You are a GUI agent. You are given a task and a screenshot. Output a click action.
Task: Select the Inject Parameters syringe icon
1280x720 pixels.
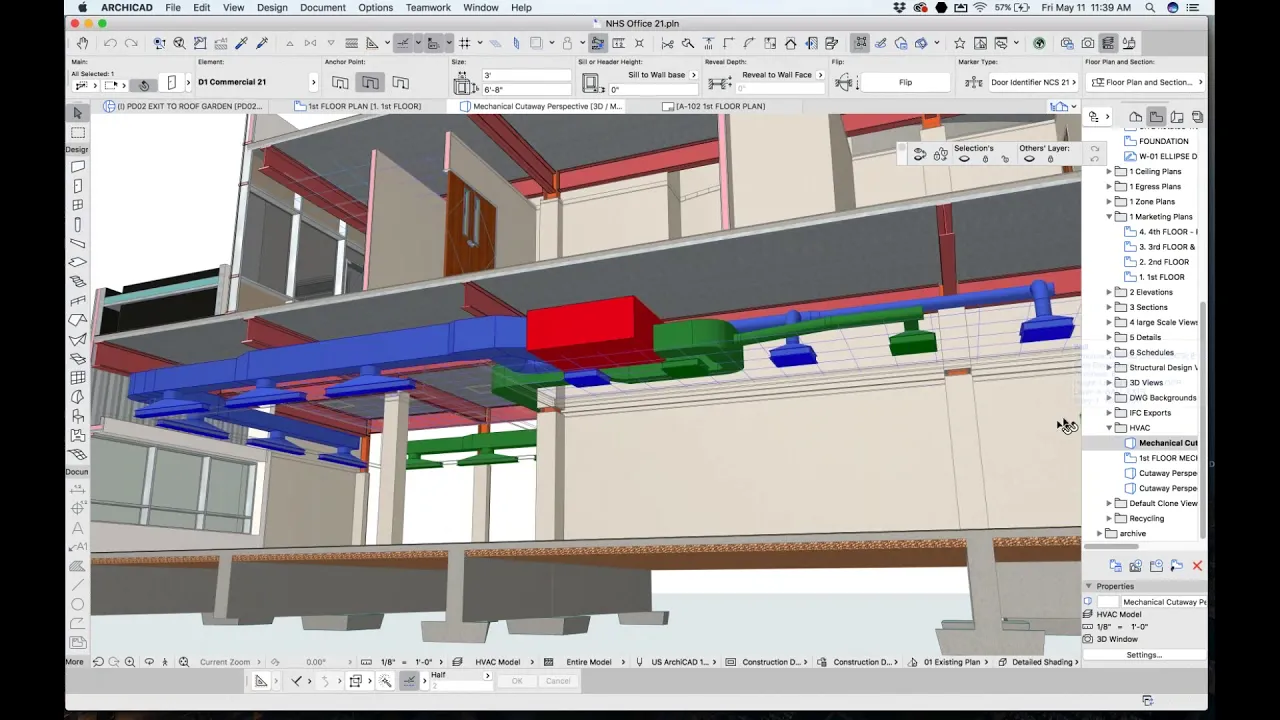point(262,43)
